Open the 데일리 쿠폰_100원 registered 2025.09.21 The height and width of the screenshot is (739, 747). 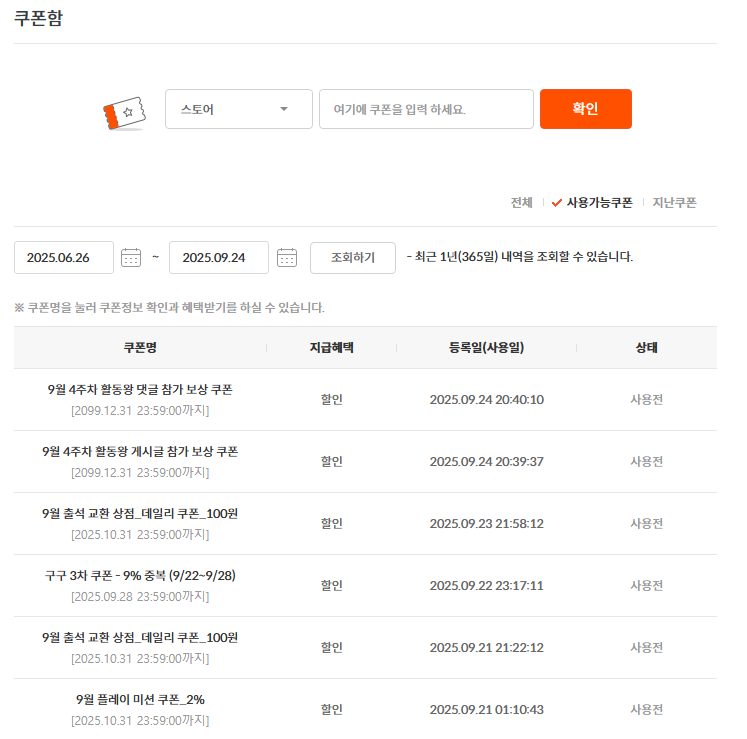[x=140, y=637]
